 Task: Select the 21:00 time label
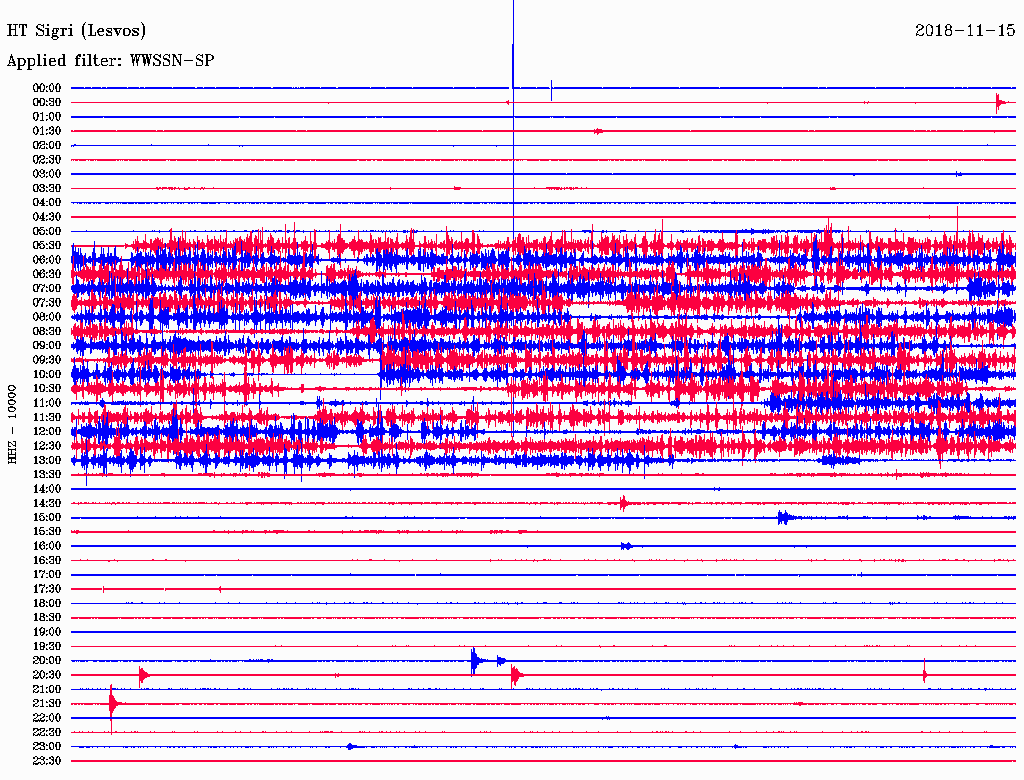47,690
